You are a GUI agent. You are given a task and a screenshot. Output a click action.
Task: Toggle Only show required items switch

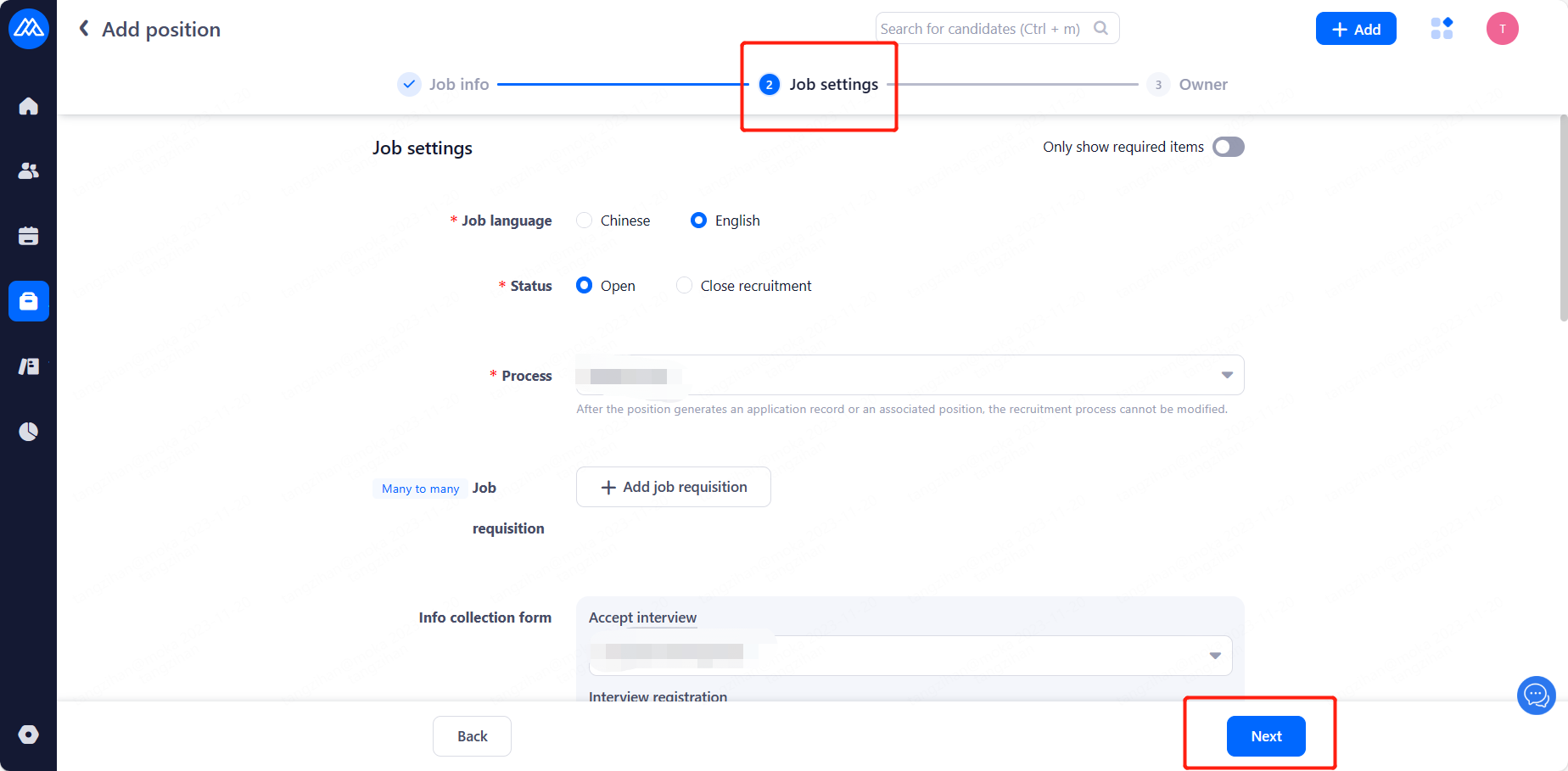point(1228,147)
